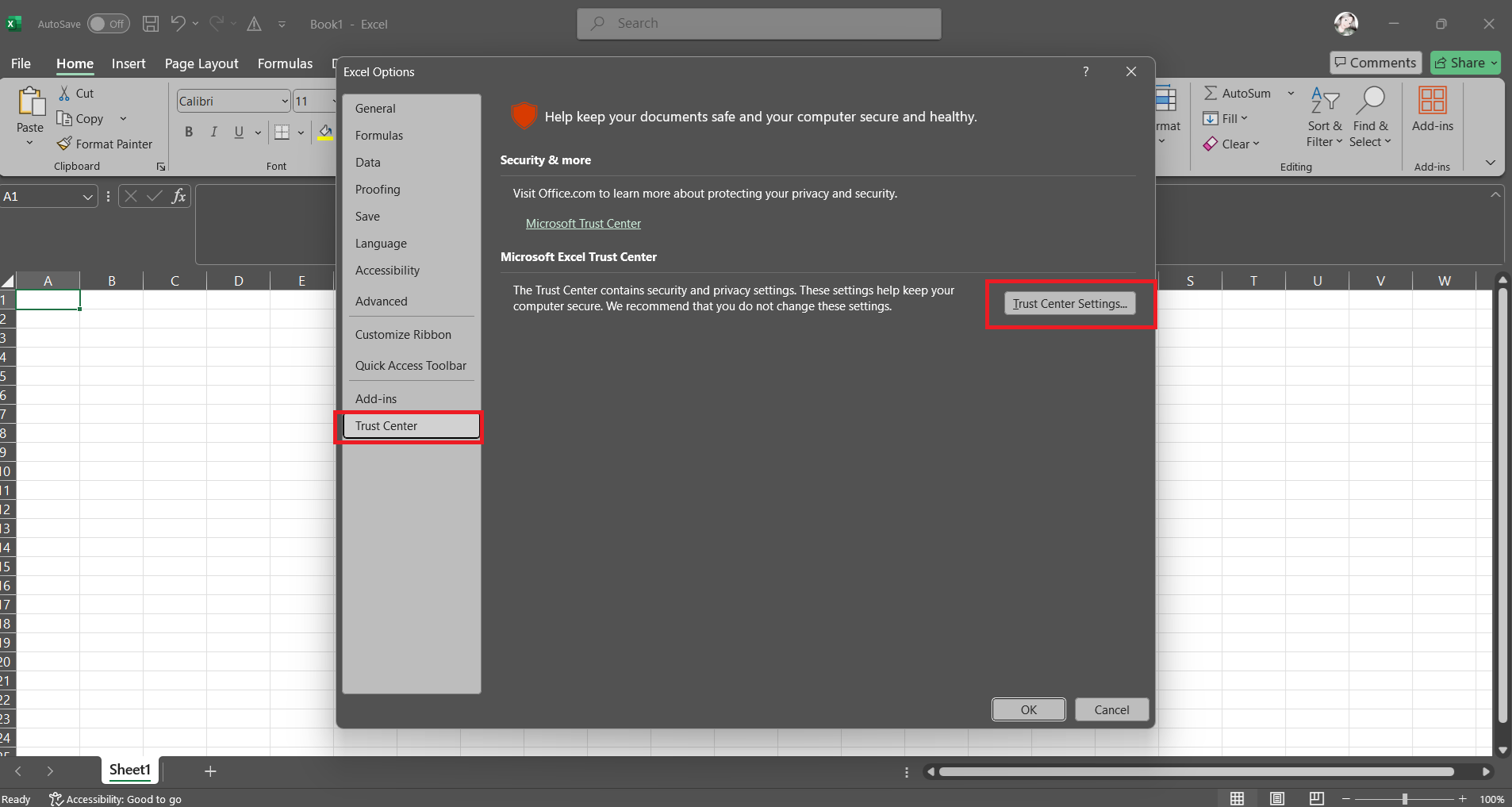Select Proofing in Excel Options
1512x807 pixels.
412,190
